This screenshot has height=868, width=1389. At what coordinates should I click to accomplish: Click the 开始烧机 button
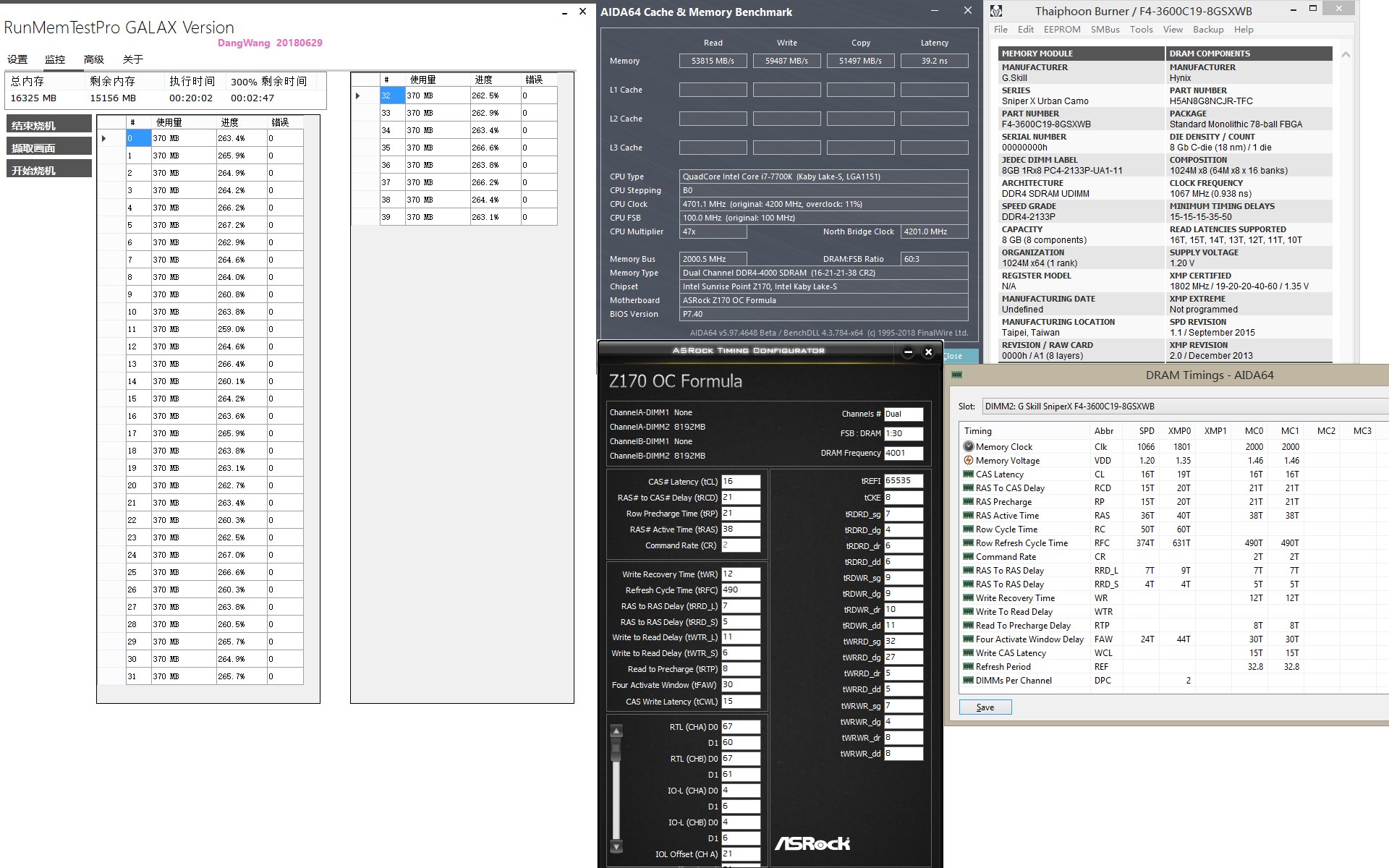coord(49,169)
